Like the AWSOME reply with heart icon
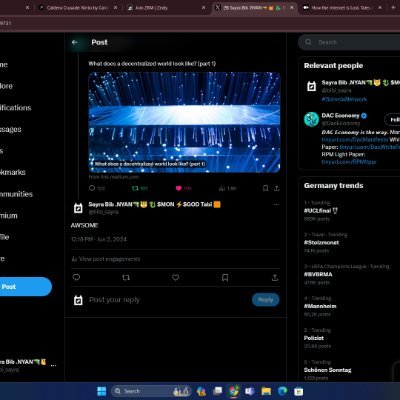The height and width of the screenshot is (400, 400). [175, 277]
